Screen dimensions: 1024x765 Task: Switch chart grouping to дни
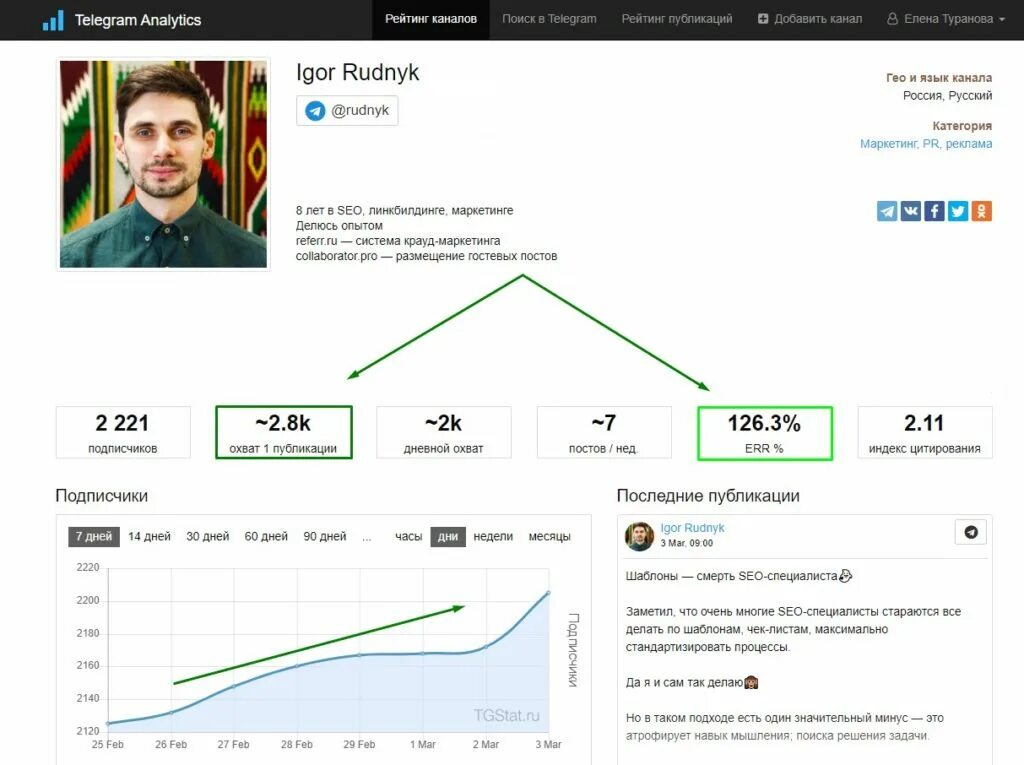click(448, 536)
